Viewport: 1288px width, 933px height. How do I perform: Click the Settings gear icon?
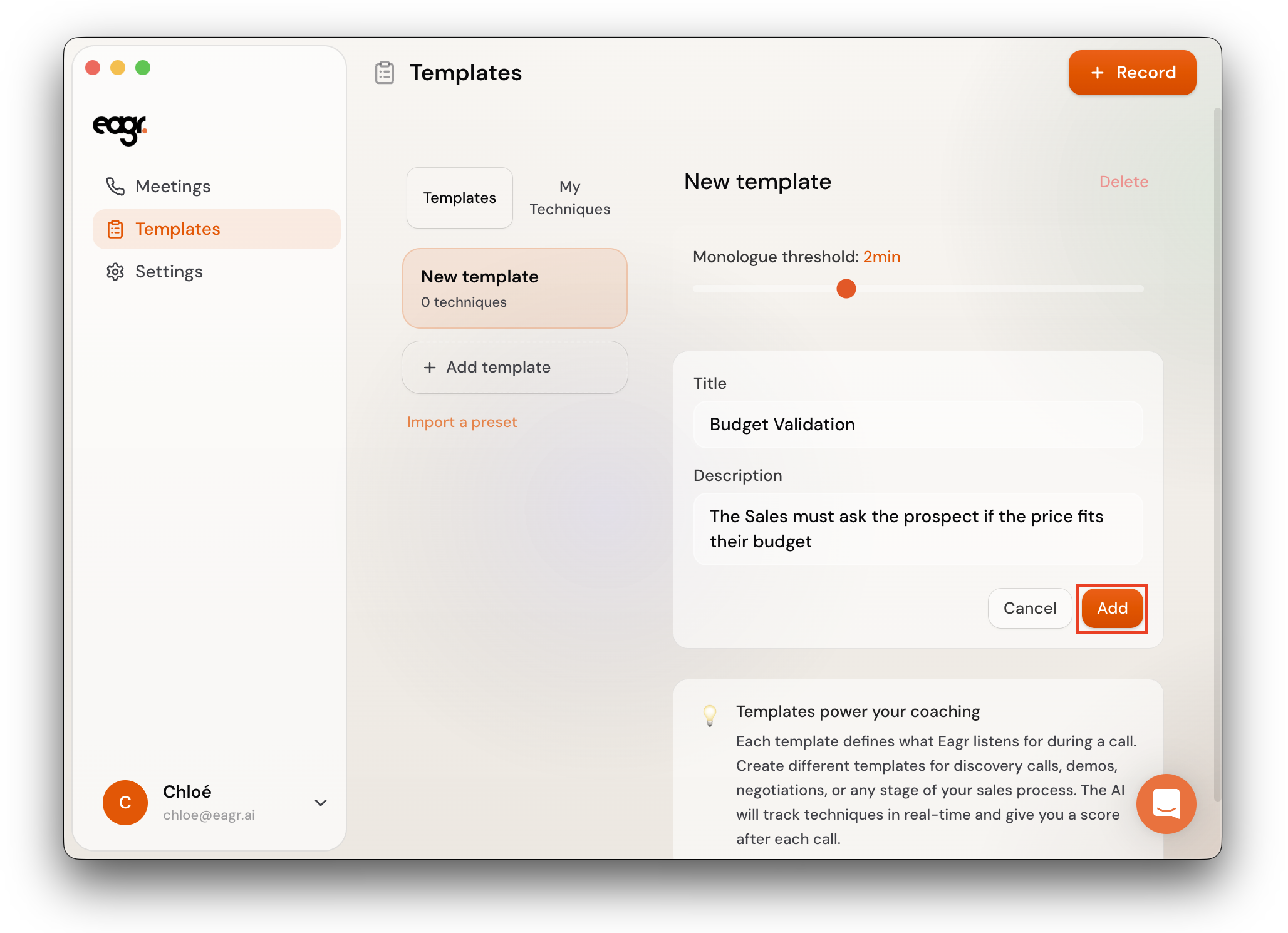tap(115, 272)
